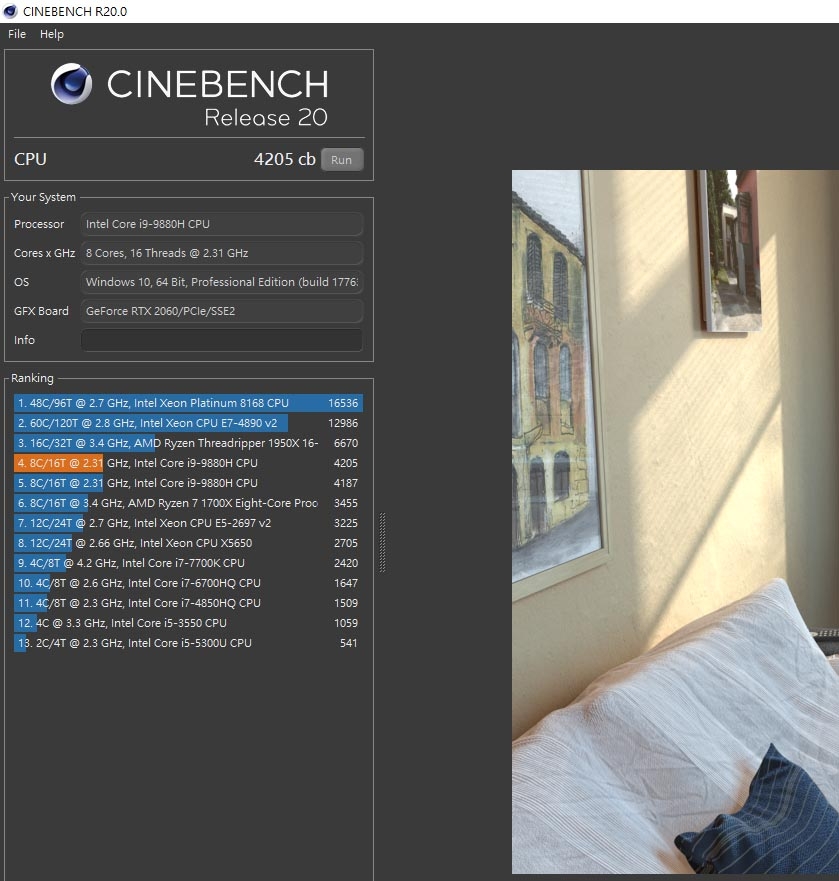Screen dimensions: 839x881
Task: Select ranking row Core i5-5300U
Action: pos(188,643)
